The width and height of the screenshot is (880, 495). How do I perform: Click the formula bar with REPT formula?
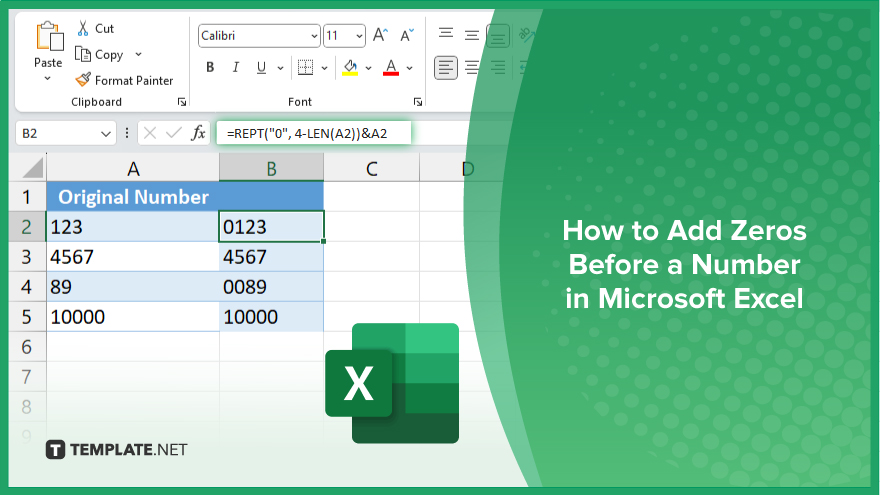click(x=314, y=134)
